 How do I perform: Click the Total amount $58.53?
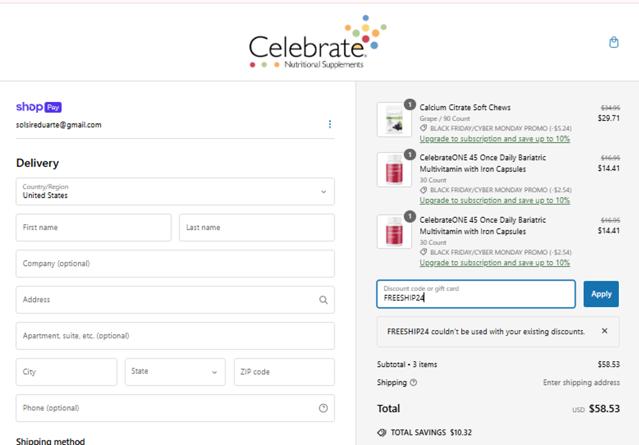tap(604, 408)
